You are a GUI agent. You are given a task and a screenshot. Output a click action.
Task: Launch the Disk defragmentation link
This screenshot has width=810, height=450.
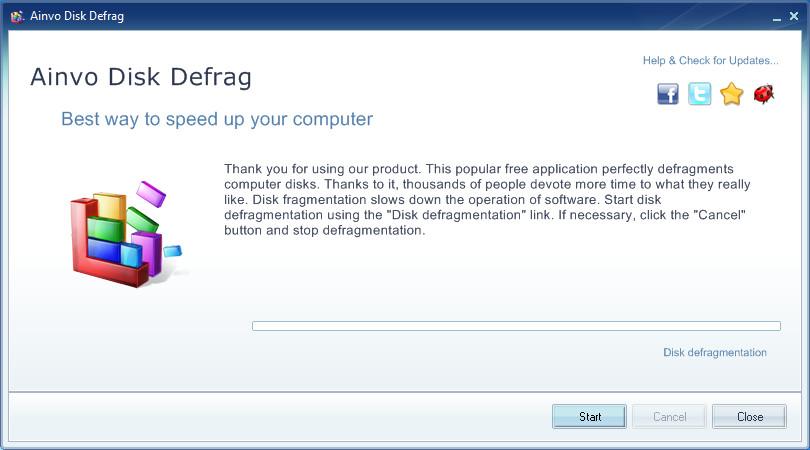[x=715, y=352]
